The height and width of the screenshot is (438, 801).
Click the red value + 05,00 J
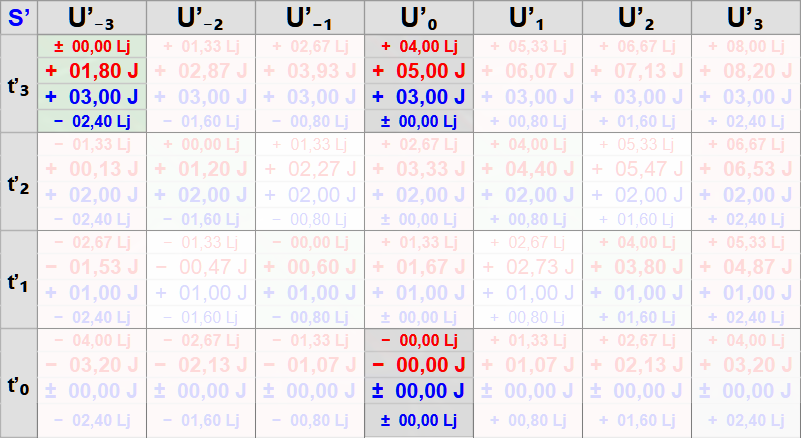click(x=419, y=71)
